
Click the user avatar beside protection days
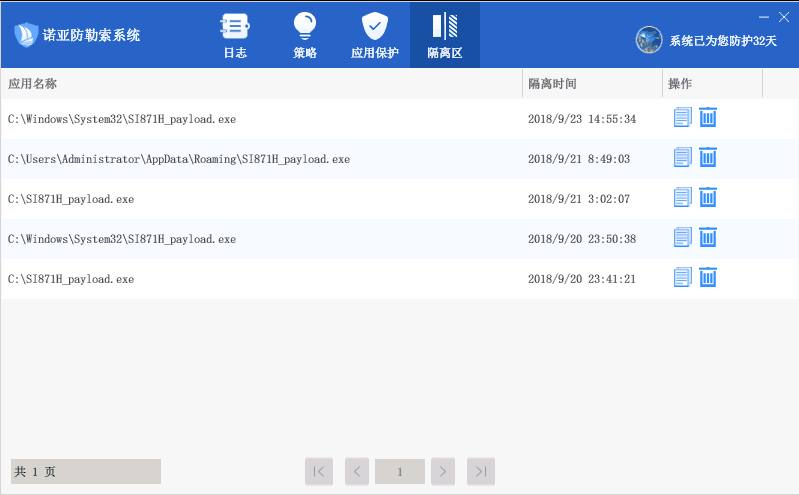(x=649, y=40)
